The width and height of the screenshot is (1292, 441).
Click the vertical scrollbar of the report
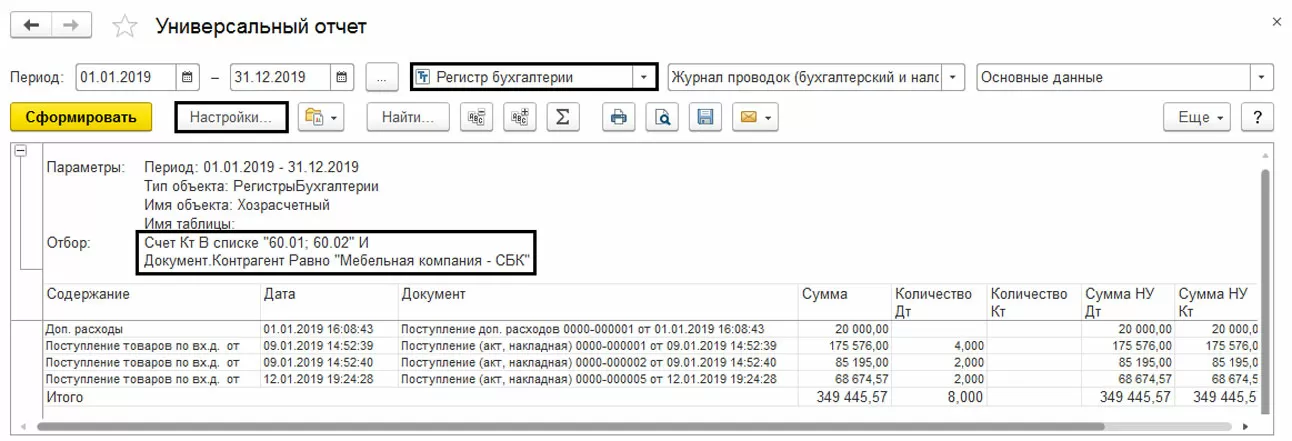click(1264, 280)
